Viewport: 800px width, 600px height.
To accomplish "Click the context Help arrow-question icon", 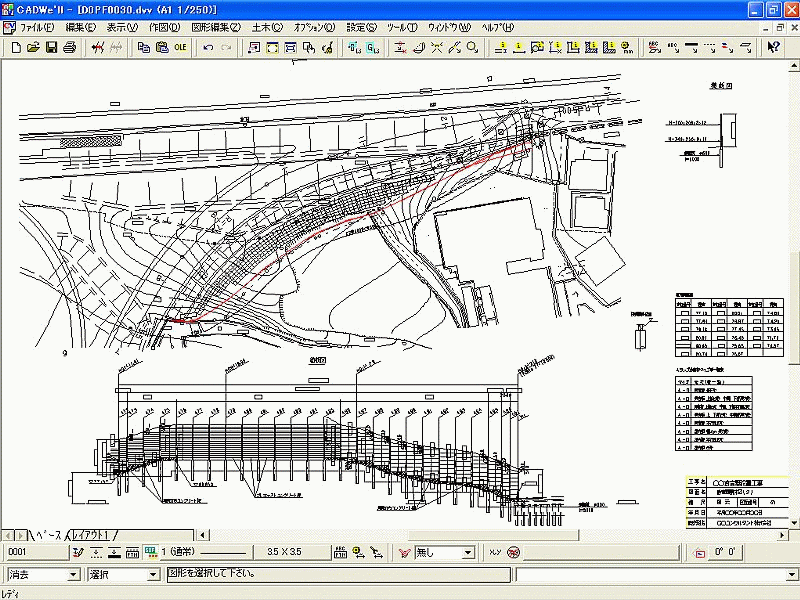I will pos(773,47).
